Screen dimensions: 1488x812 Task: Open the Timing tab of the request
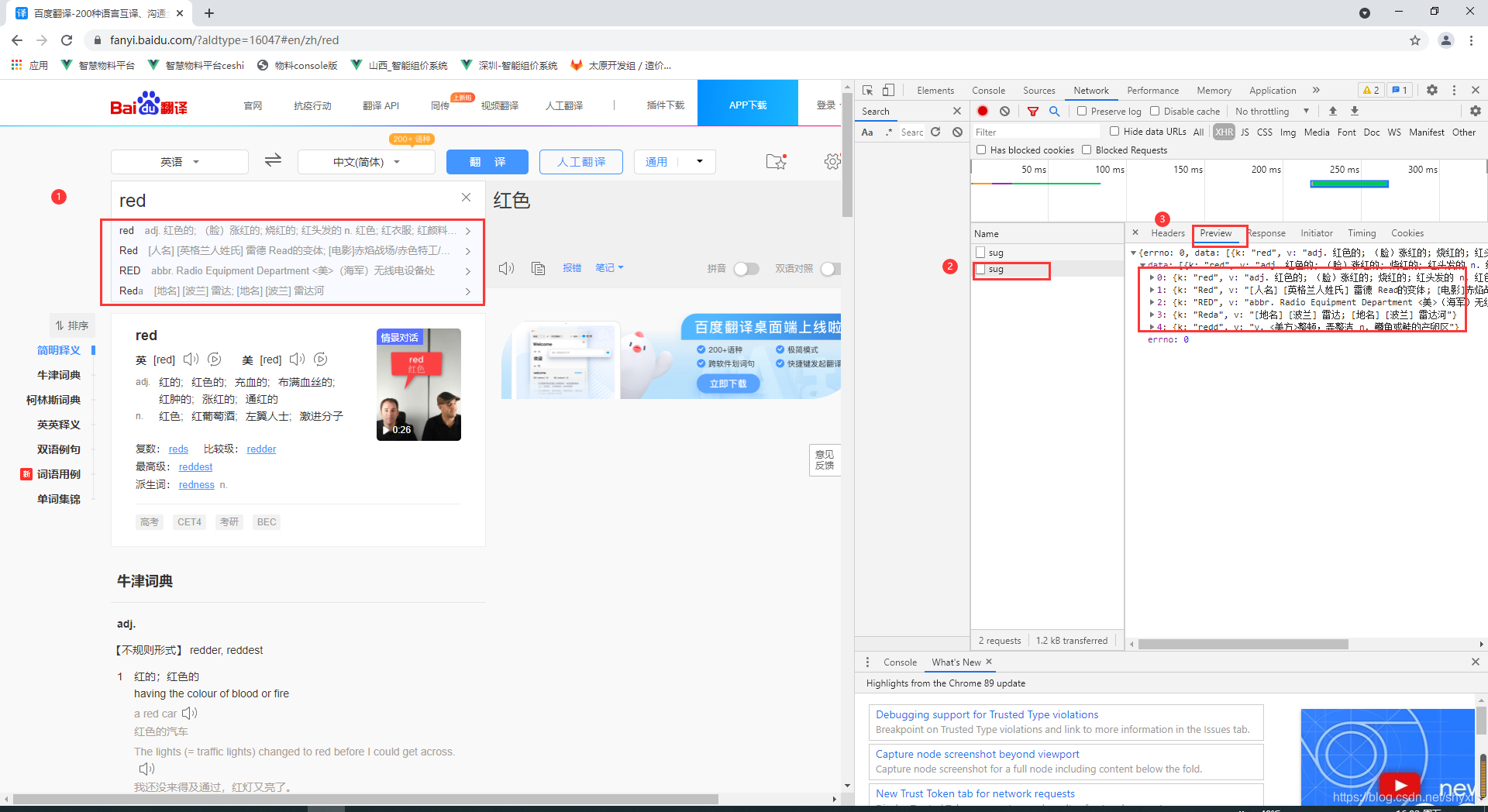(1362, 233)
